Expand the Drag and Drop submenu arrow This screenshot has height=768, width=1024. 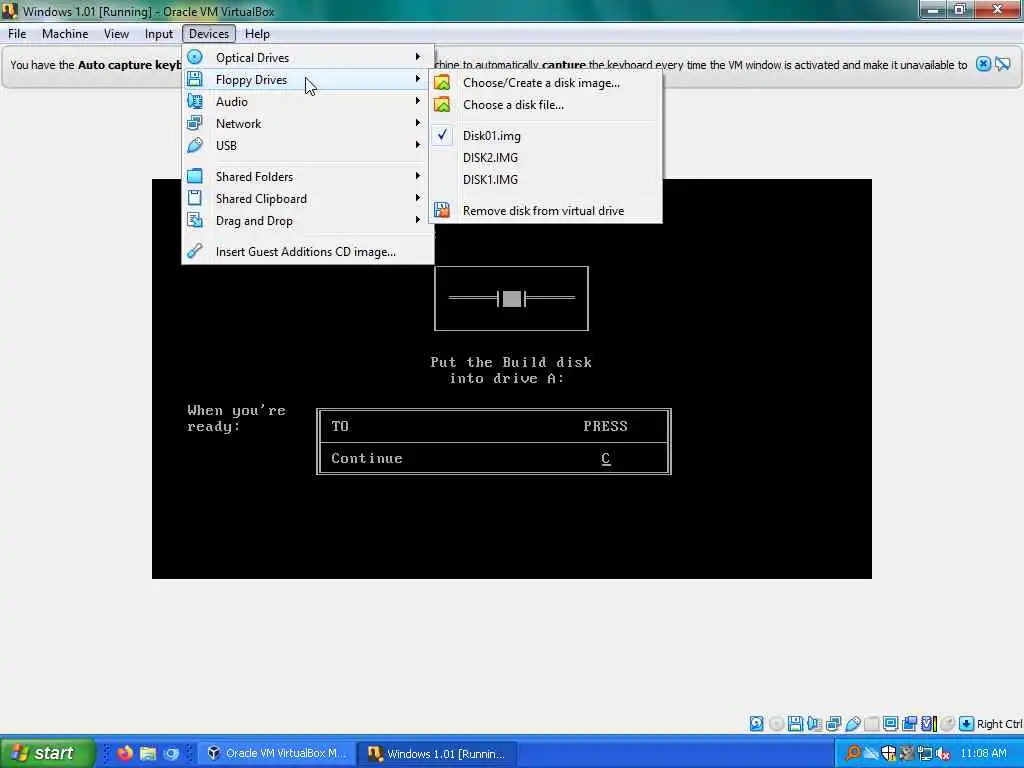coord(417,220)
